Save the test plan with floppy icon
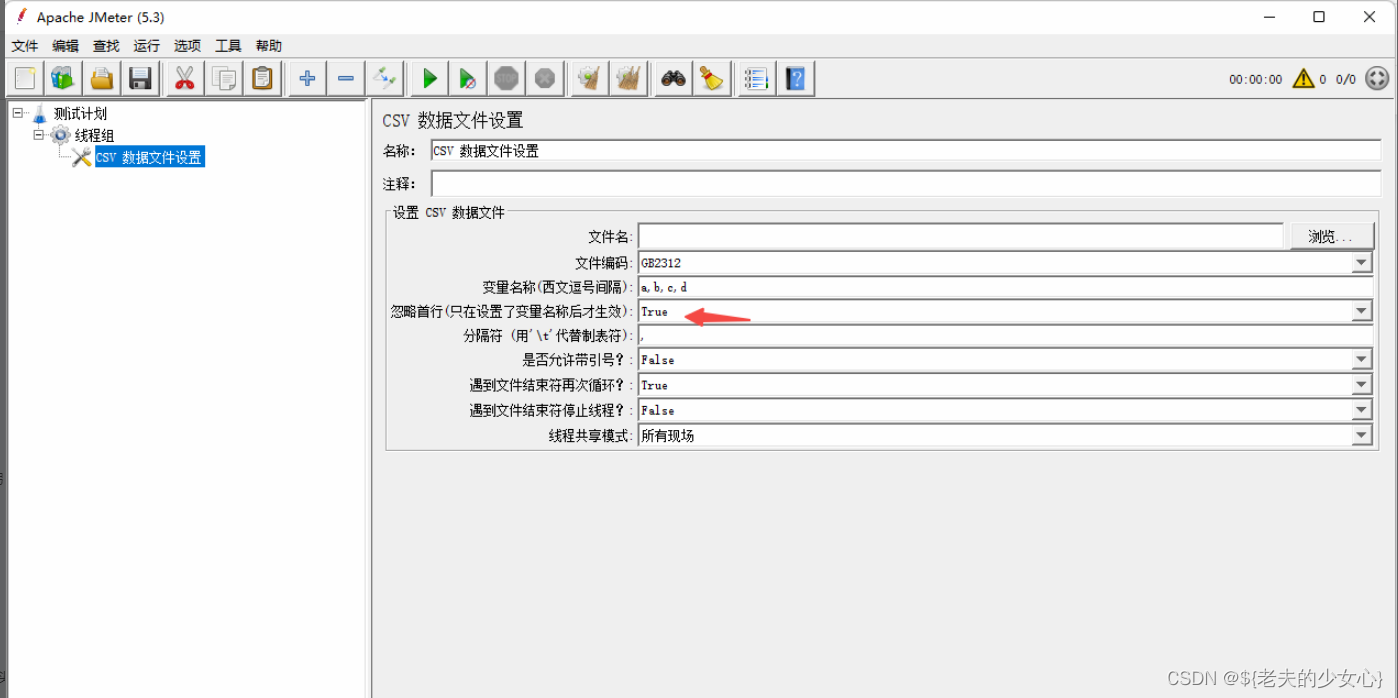The width and height of the screenshot is (1398, 698). pyautogui.click(x=141, y=78)
